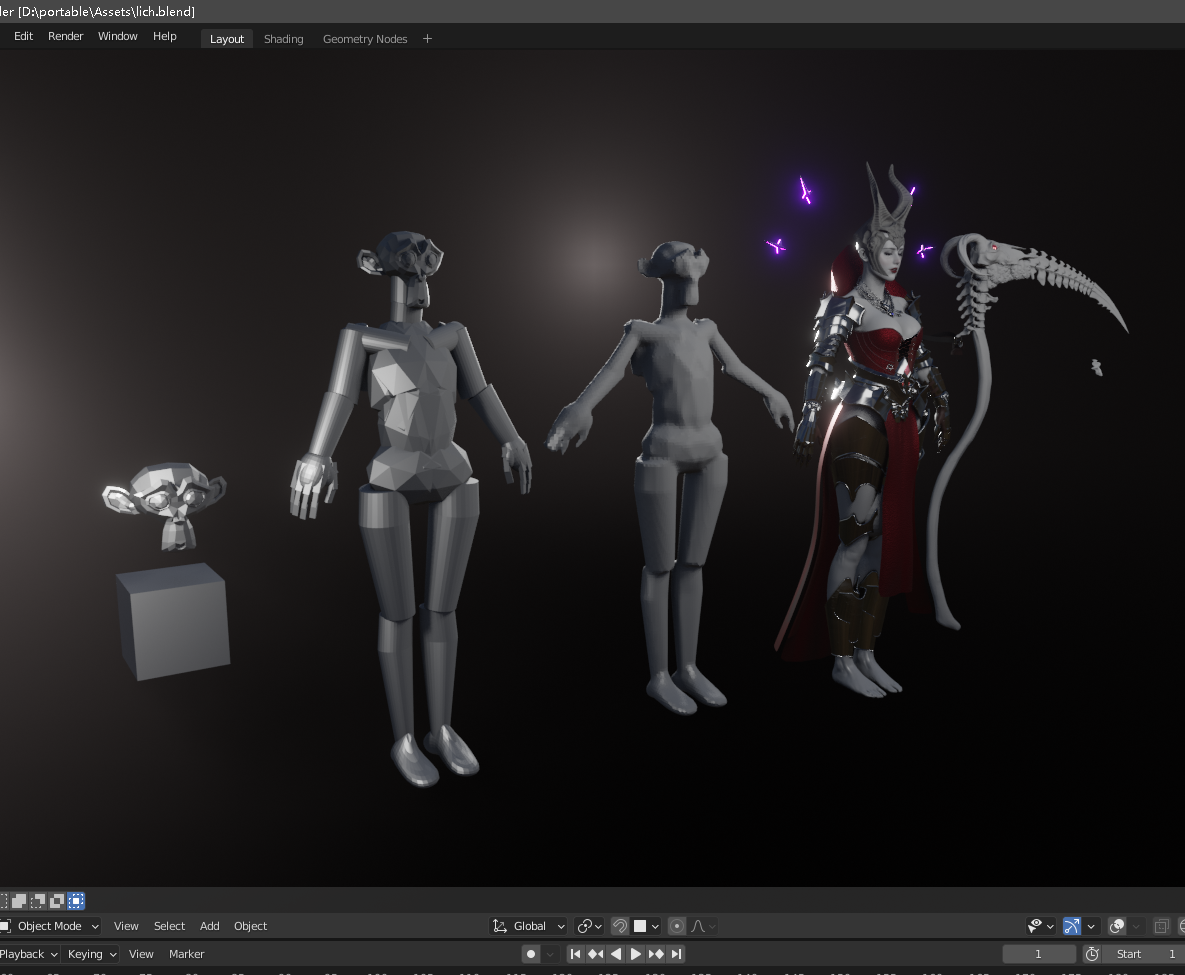Open the timeline Marker menu
The width and height of the screenshot is (1185, 975).
coord(187,954)
